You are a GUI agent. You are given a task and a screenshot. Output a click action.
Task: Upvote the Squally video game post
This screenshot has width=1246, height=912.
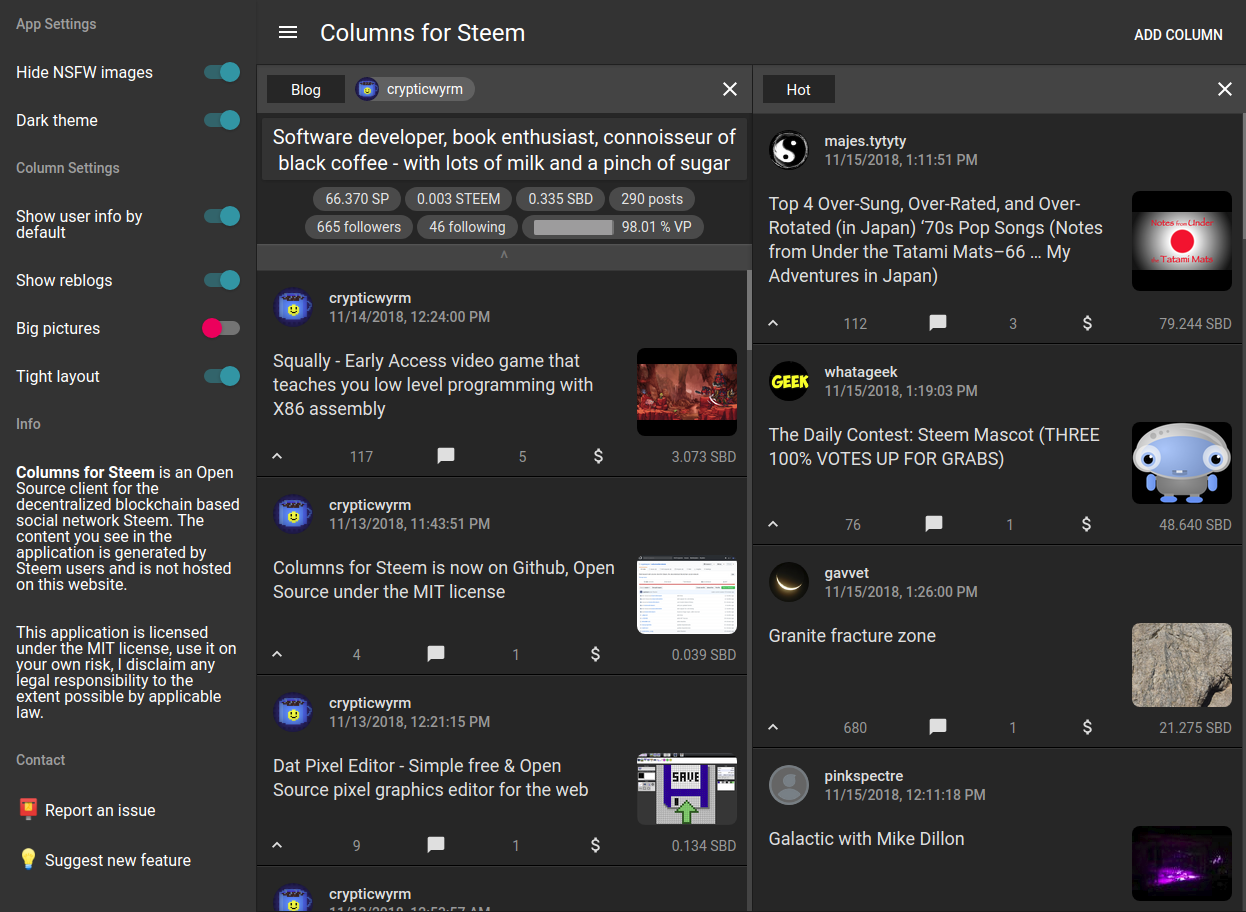tap(277, 456)
